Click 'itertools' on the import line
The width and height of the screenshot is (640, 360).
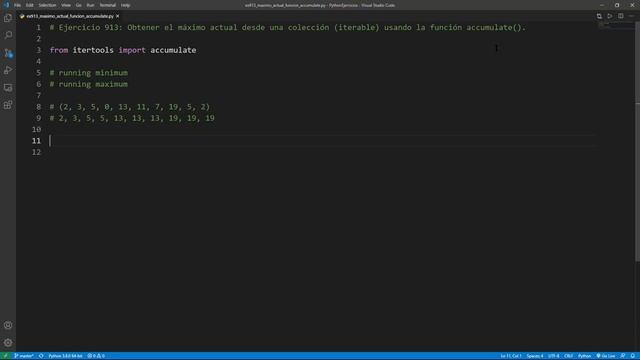93,50
